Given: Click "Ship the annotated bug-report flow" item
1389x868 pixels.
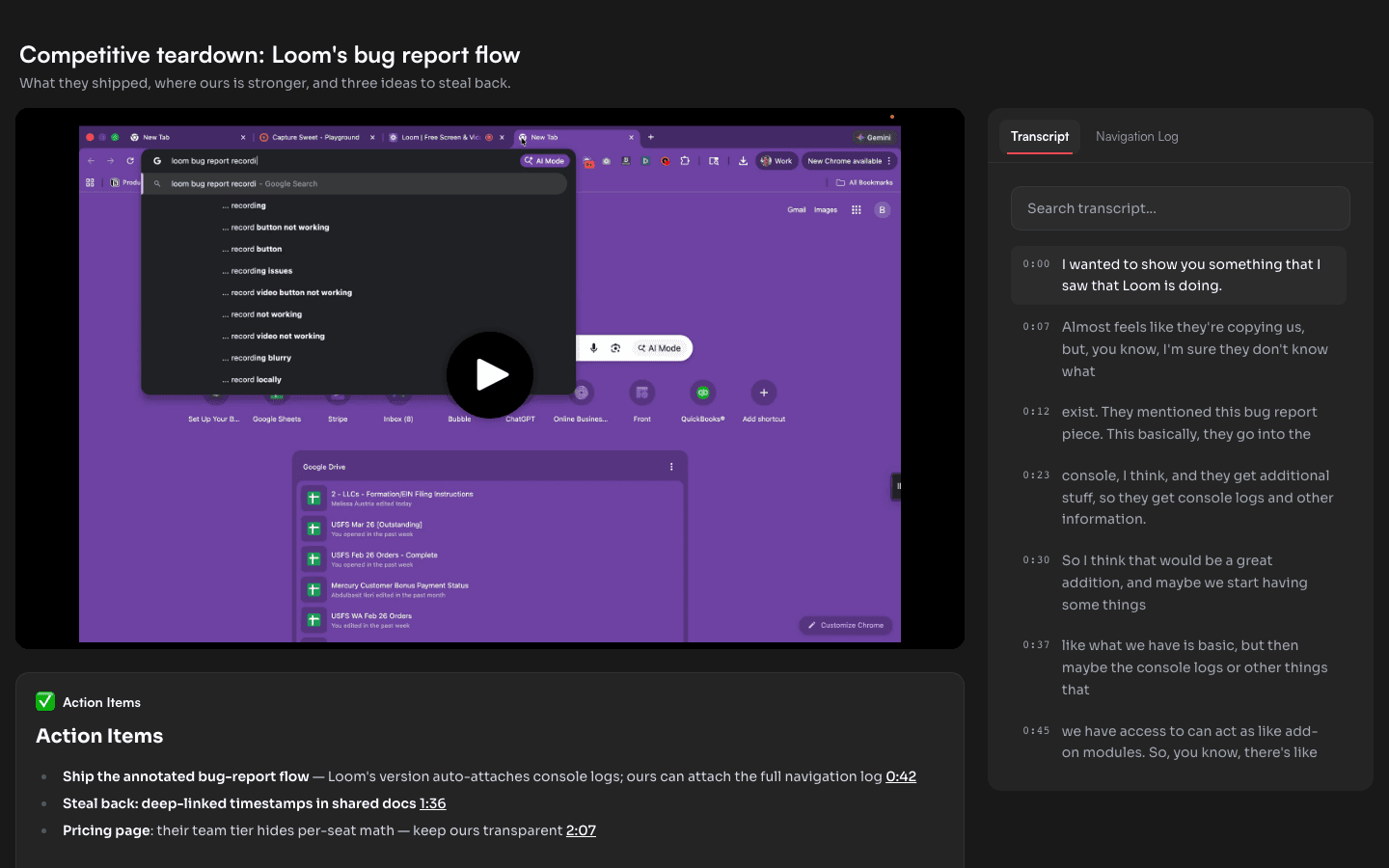Looking at the screenshot, I should pos(186,776).
